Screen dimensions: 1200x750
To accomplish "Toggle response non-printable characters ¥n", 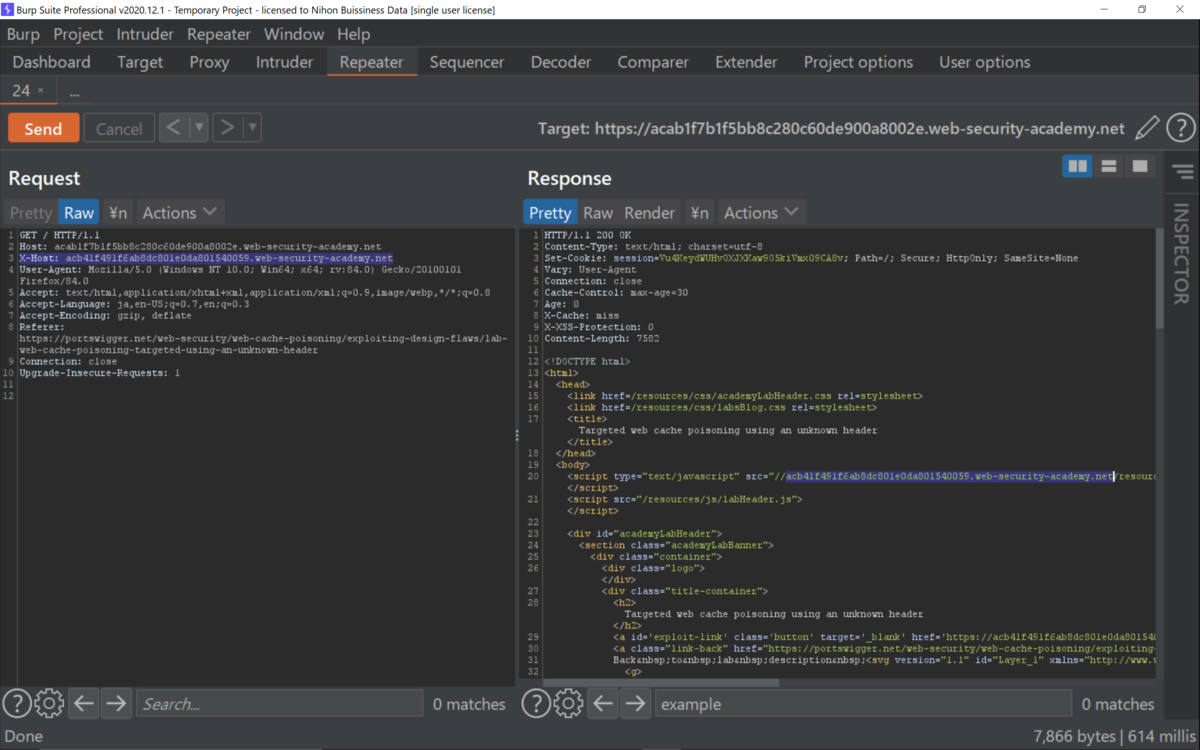I will 699,212.
